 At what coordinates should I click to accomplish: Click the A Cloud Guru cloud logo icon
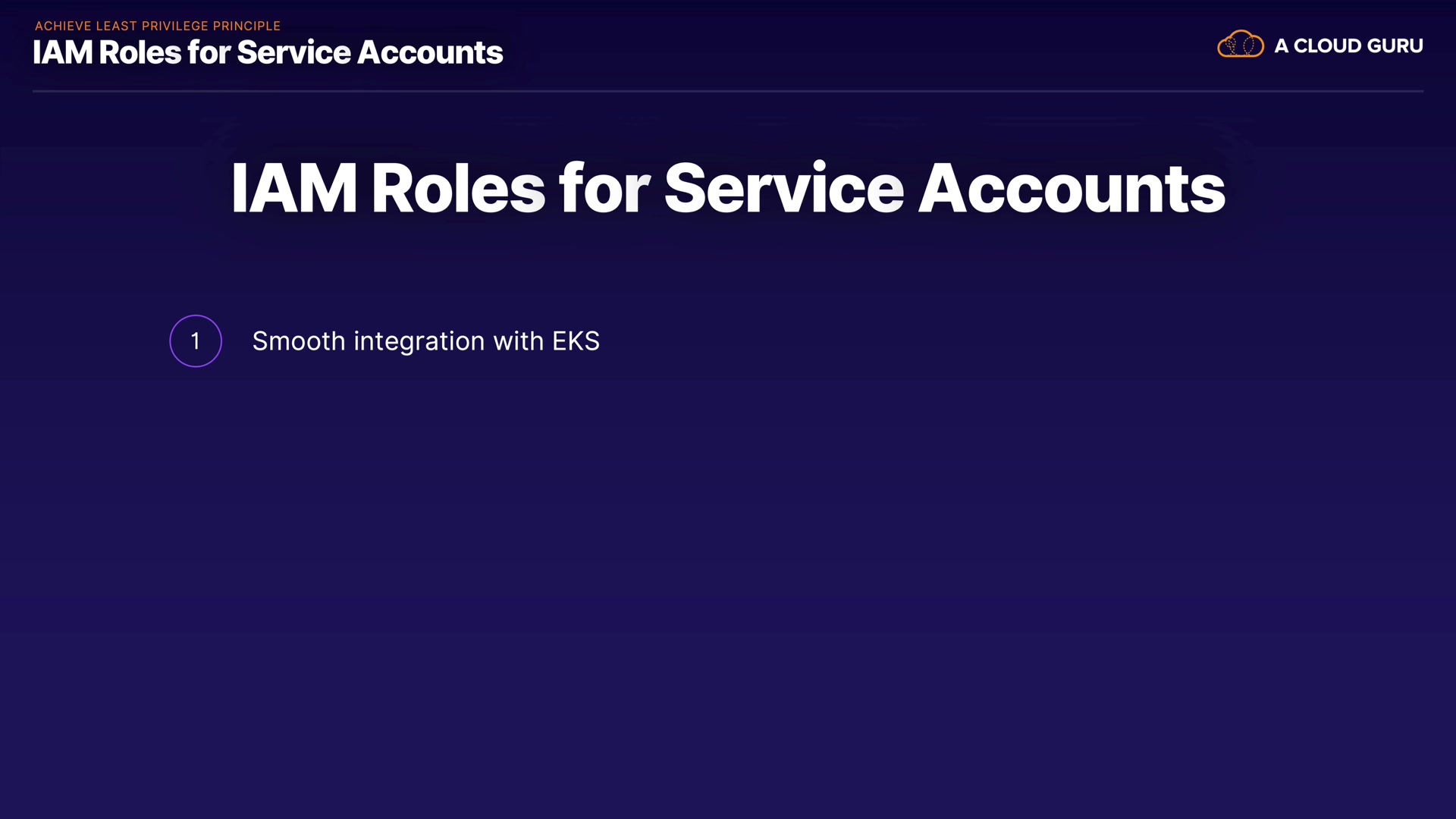tap(1240, 45)
